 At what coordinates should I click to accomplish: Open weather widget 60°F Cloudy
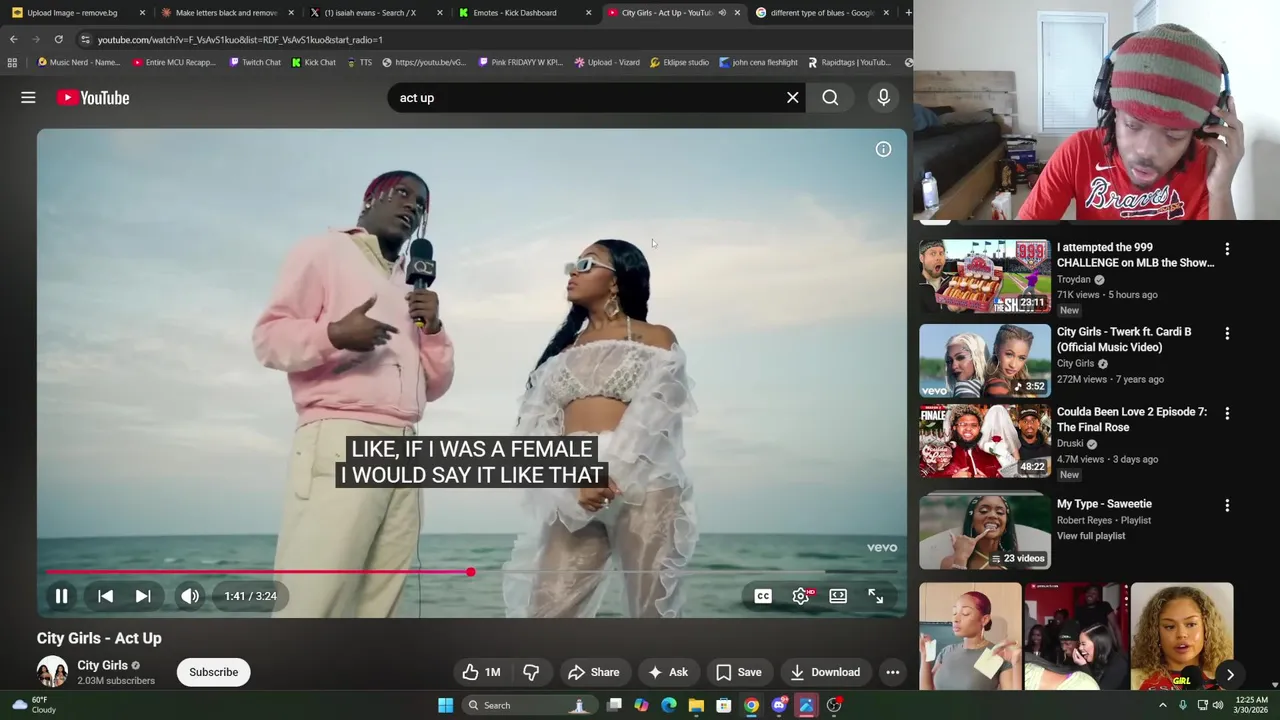(x=33, y=705)
